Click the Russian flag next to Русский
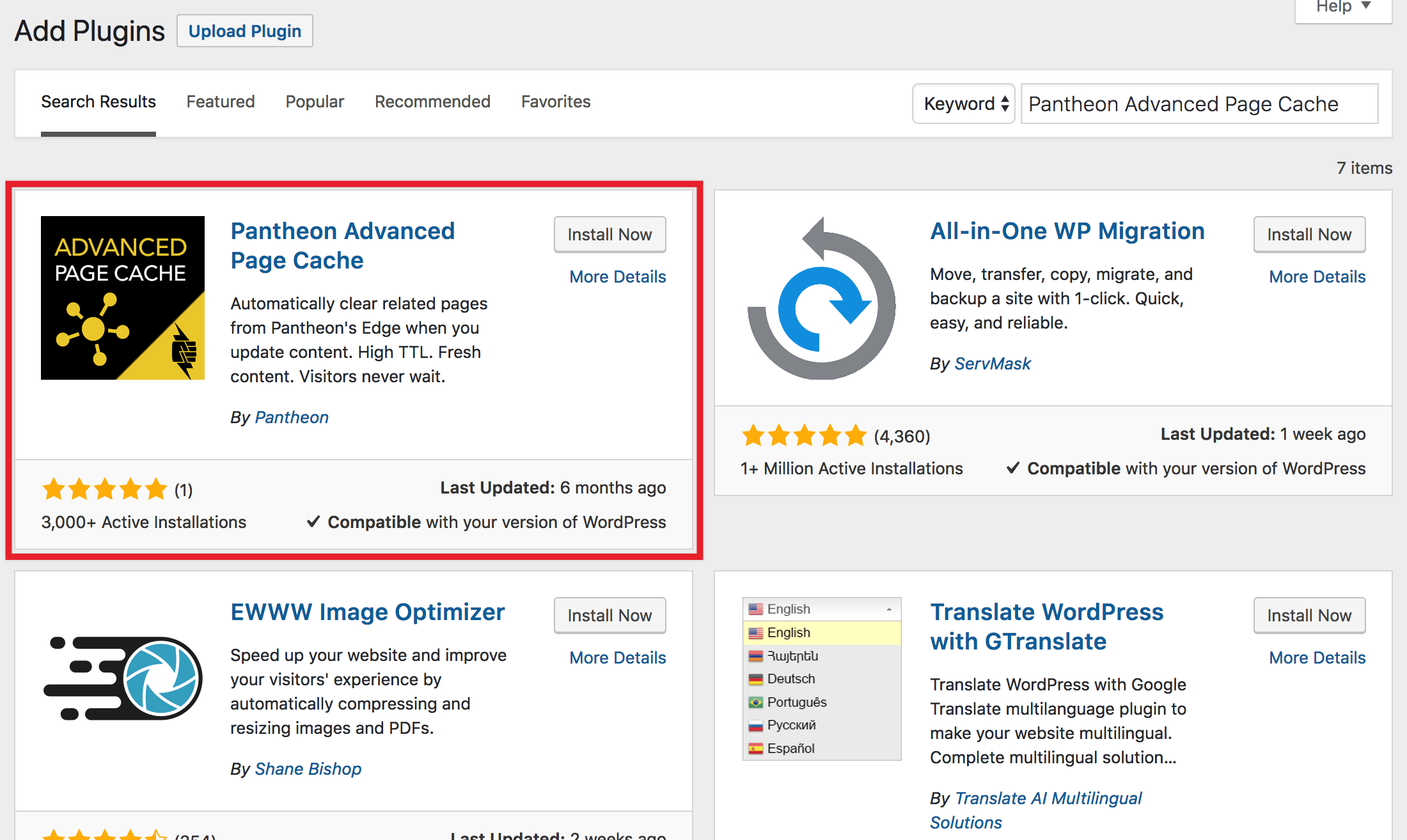 [x=755, y=725]
